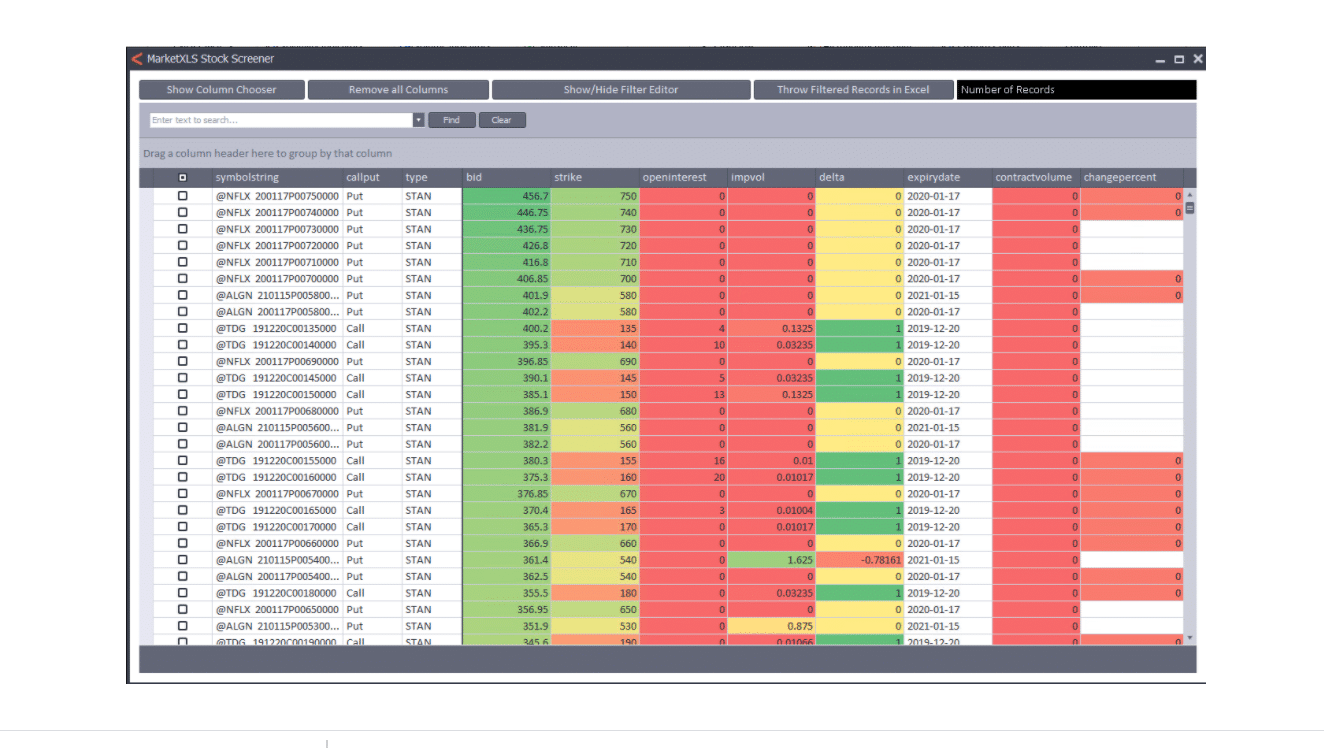The image size is (1324, 748).
Task: Sort by type column header
Action: pyautogui.click(x=432, y=178)
